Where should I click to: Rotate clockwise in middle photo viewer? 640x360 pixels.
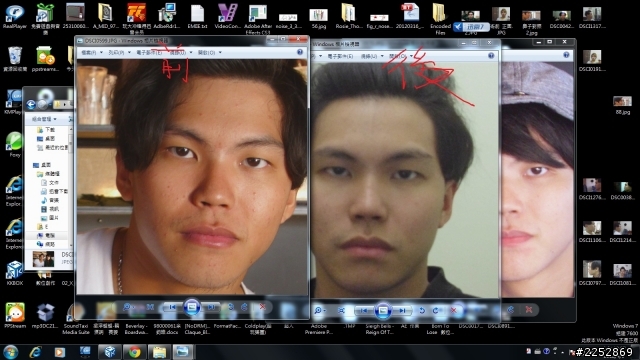click(436, 311)
